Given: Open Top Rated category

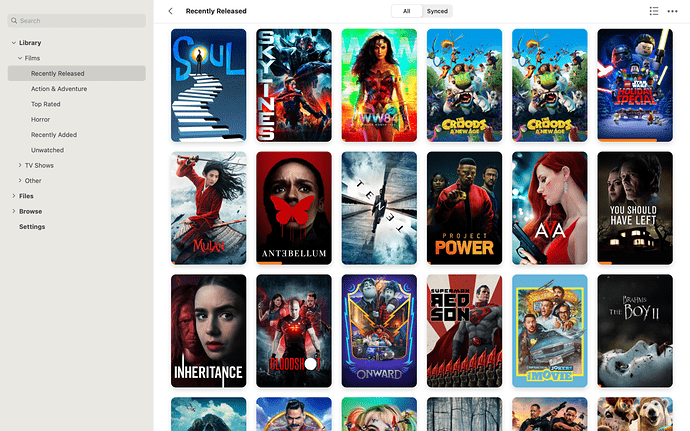Looking at the screenshot, I should point(46,104).
